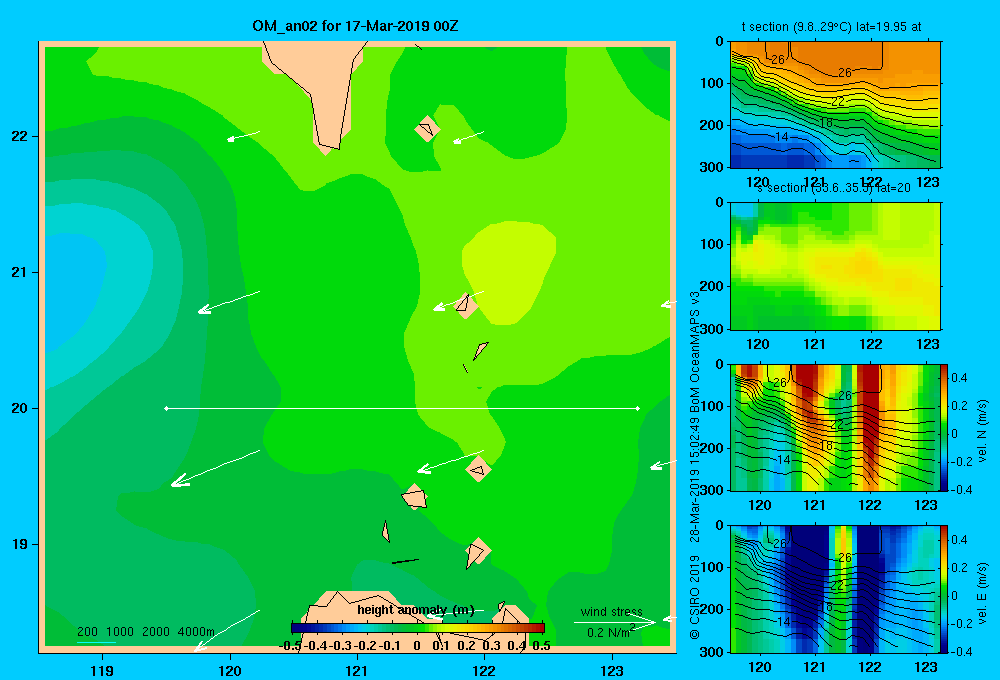The width and height of the screenshot is (1000, 680).
Task: Click the island at 19N 122E
Action: pyautogui.click(x=476, y=552)
